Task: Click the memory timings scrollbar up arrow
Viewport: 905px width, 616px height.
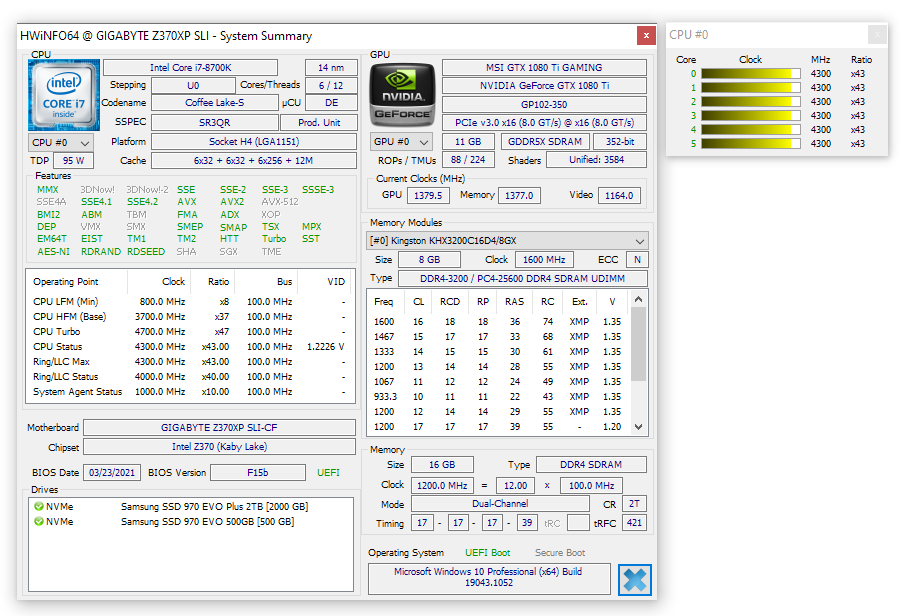Action: [x=638, y=299]
